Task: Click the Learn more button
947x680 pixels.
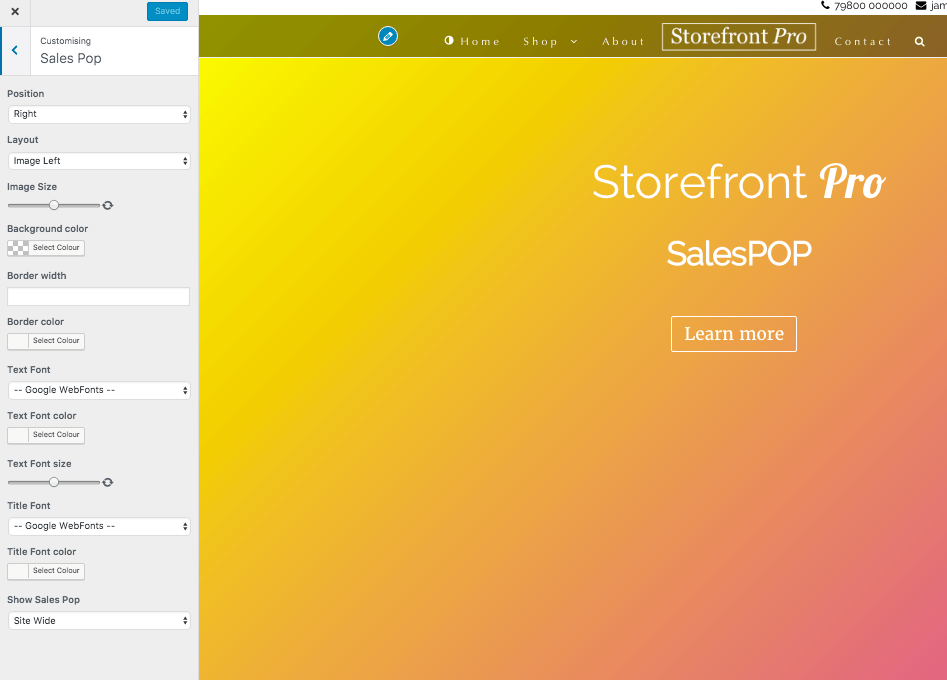Action: click(734, 334)
